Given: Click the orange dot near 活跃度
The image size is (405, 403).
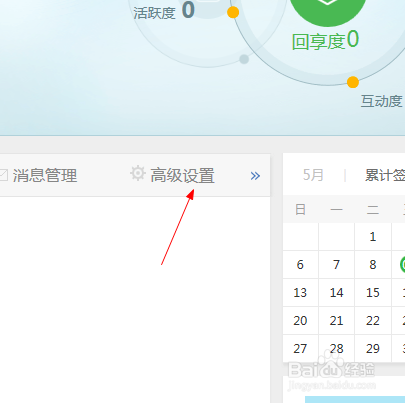Looking at the screenshot, I should pos(233,12).
